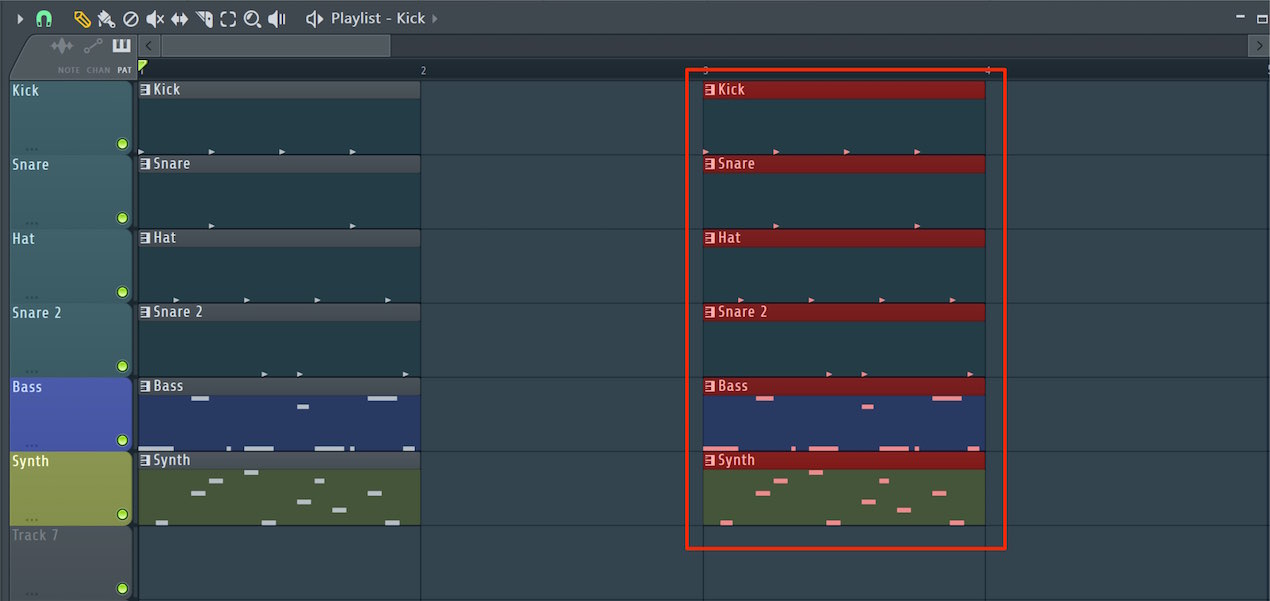Click the green playhead marker at bar 1
The image size is (1270, 601).
143,67
